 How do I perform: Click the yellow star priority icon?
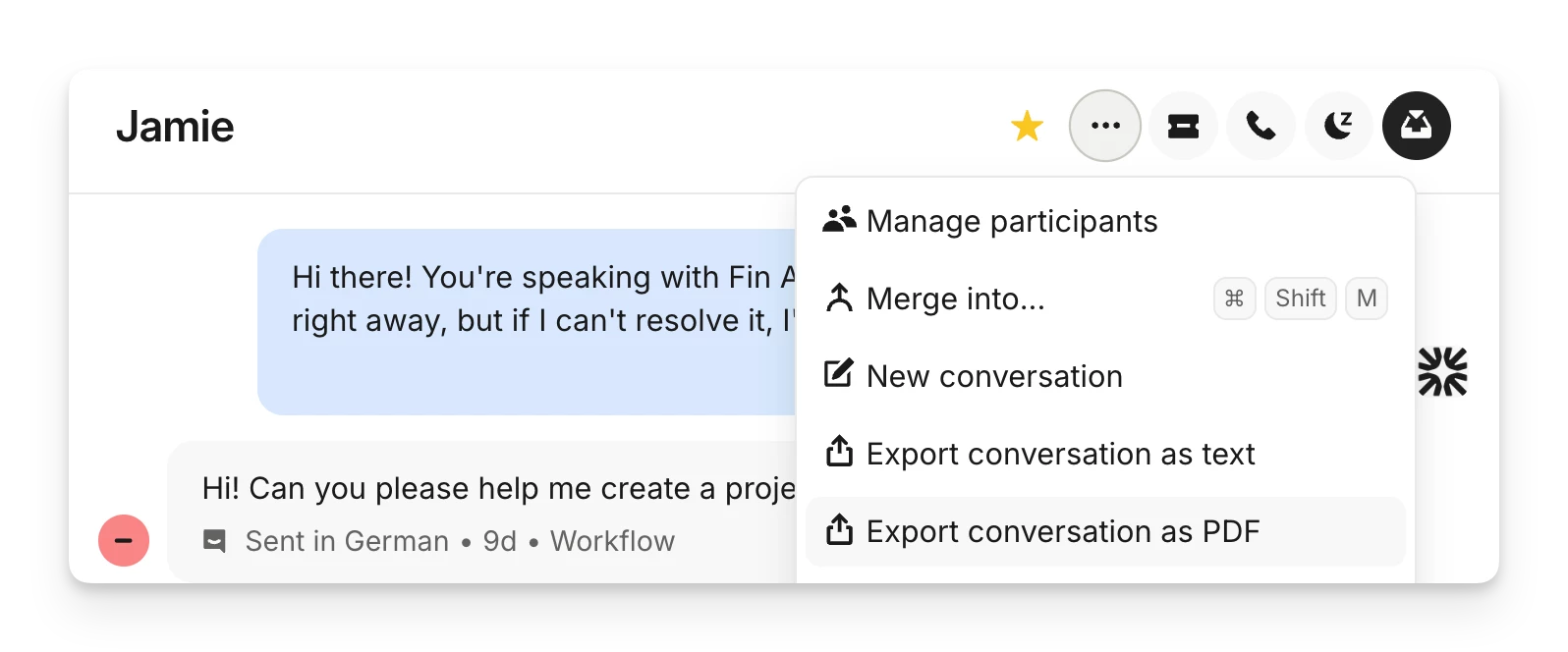[1027, 126]
